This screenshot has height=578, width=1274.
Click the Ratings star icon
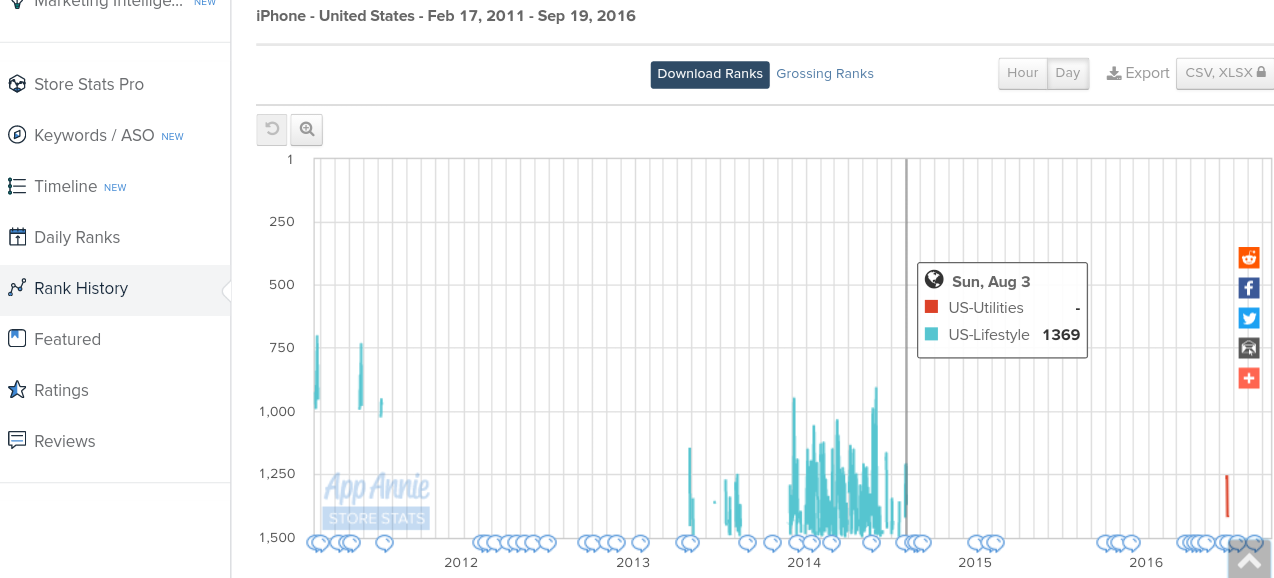[x=17, y=389]
